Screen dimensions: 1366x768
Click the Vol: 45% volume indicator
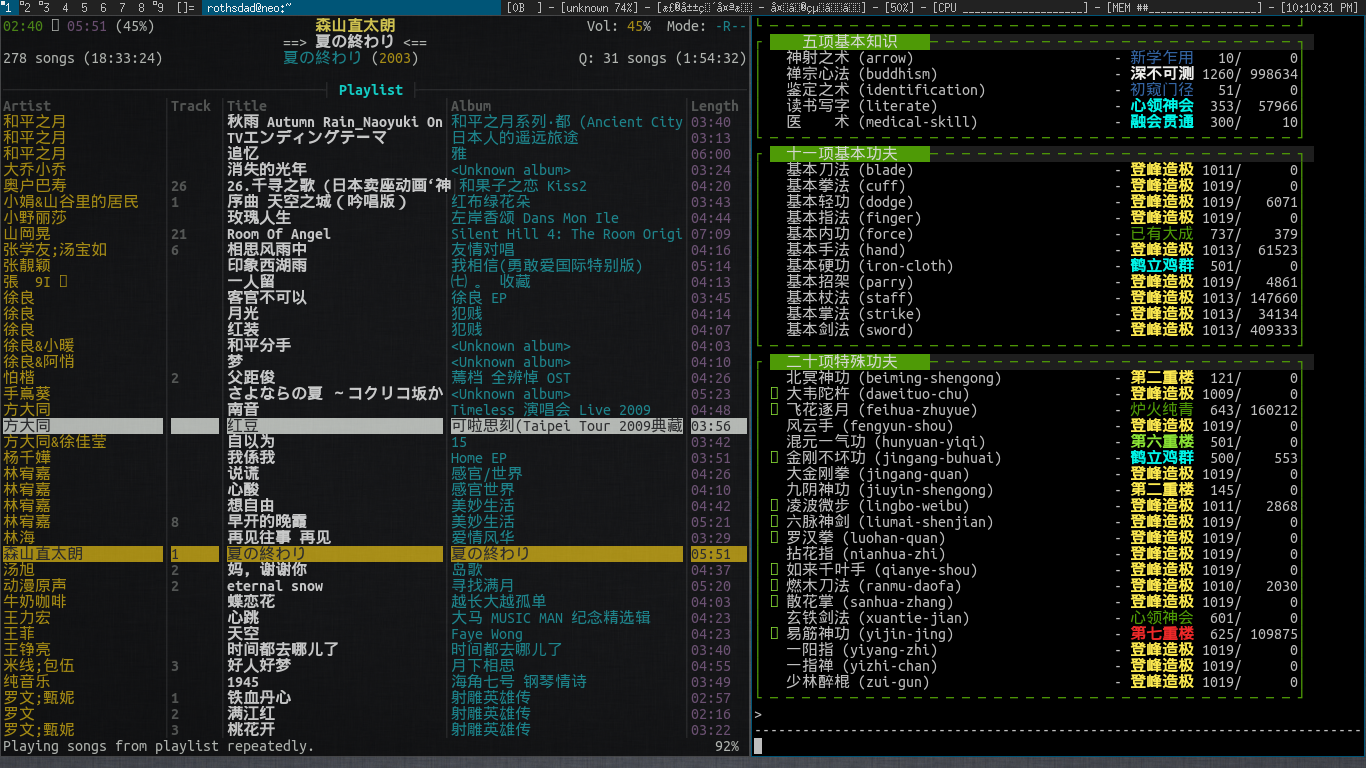click(618, 26)
